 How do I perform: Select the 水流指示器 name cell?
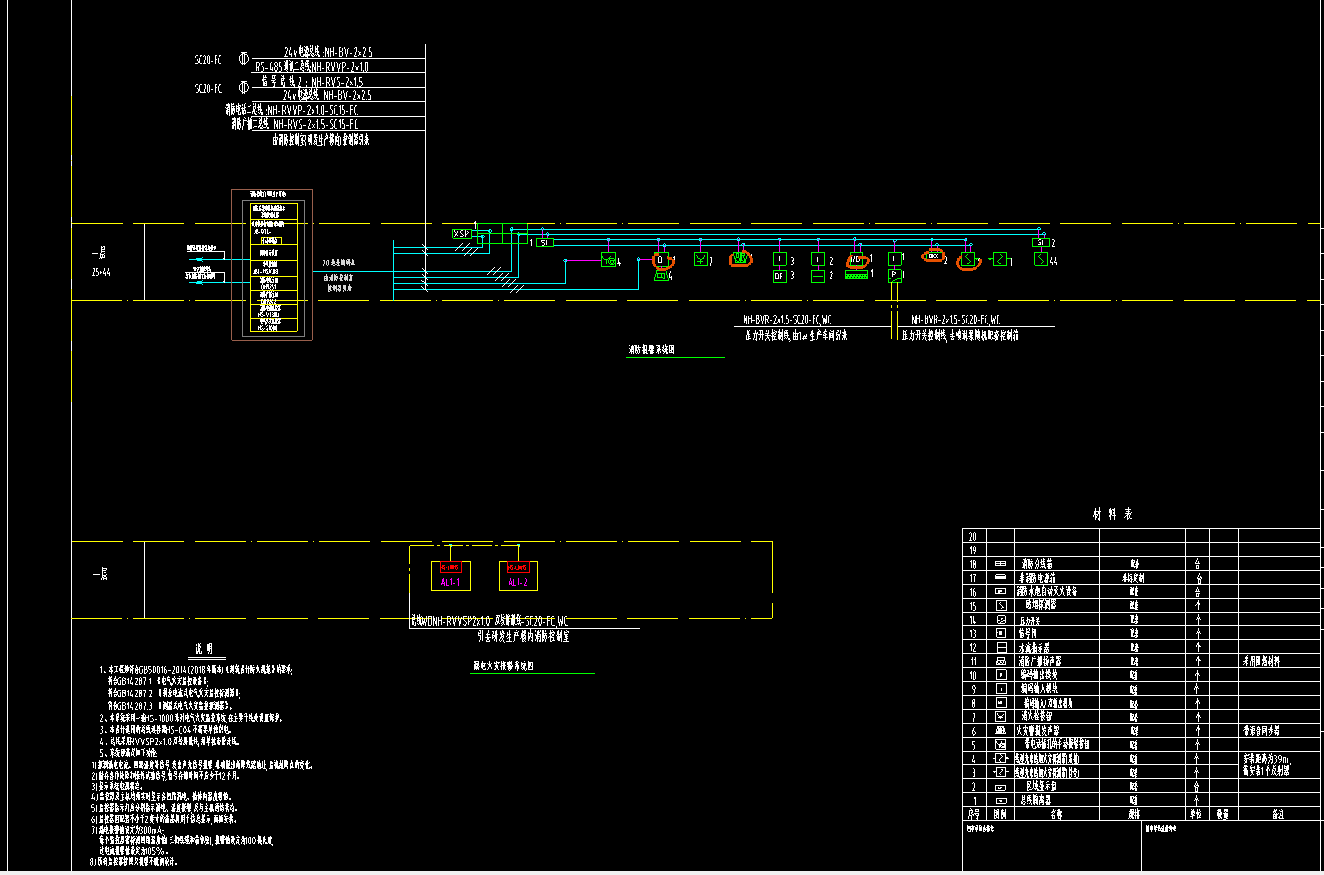1057,647
